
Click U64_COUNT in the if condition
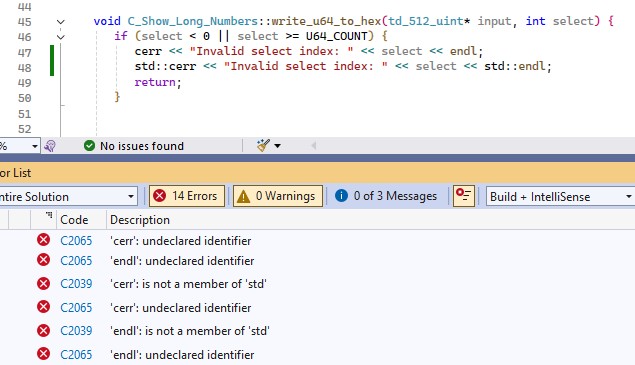click(x=336, y=36)
